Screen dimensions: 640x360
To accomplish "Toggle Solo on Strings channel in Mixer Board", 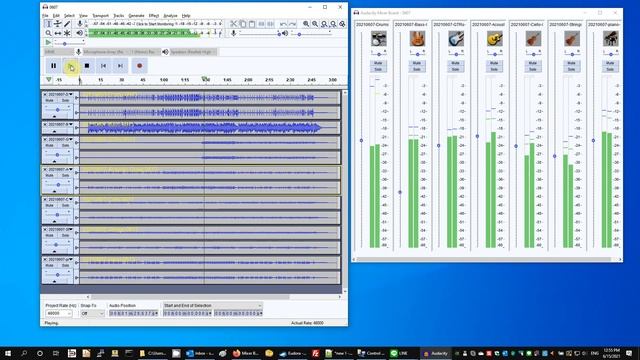I will coord(571,69).
